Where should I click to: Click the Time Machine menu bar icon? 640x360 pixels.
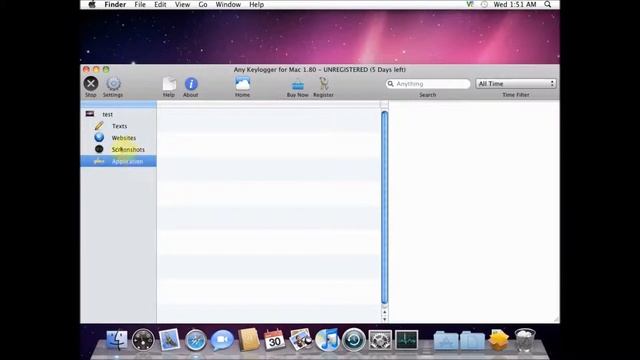[484, 4]
